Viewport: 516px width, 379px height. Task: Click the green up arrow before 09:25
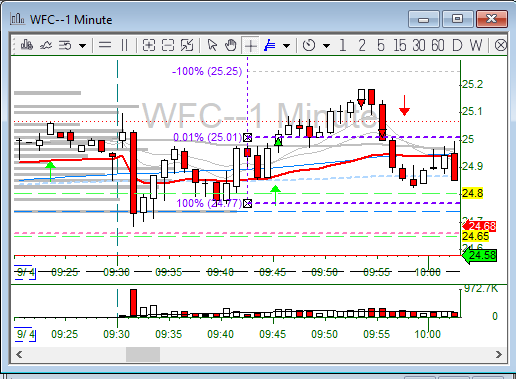tap(50, 171)
